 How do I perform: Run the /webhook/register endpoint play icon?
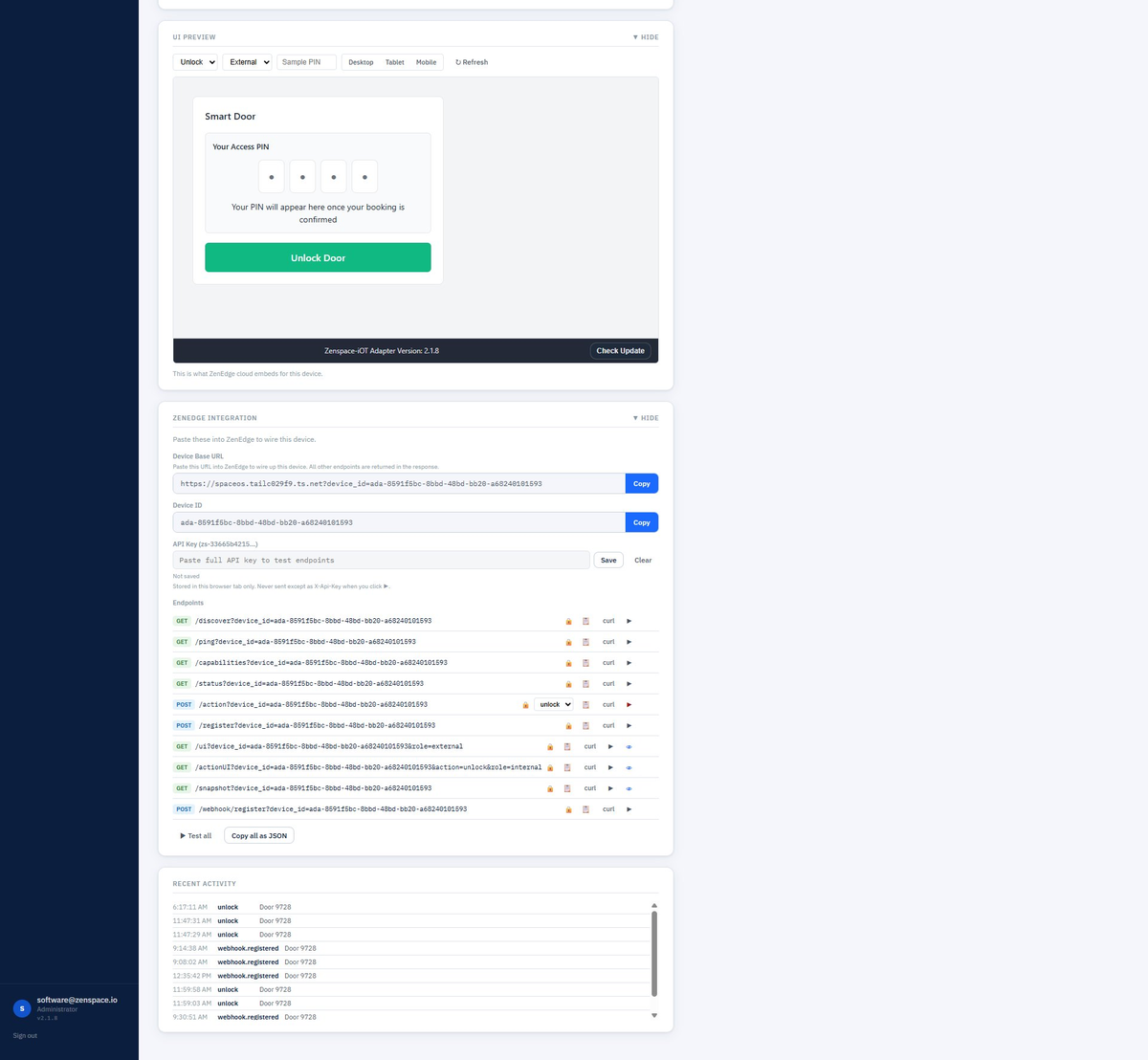point(629,809)
